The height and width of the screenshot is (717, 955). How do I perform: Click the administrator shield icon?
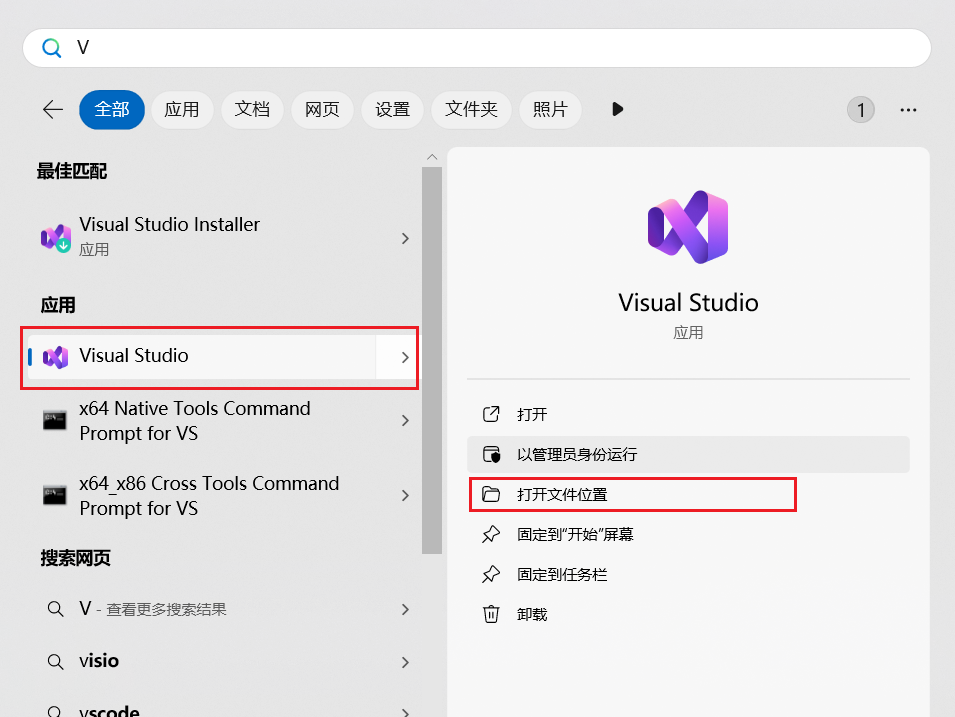(x=491, y=454)
